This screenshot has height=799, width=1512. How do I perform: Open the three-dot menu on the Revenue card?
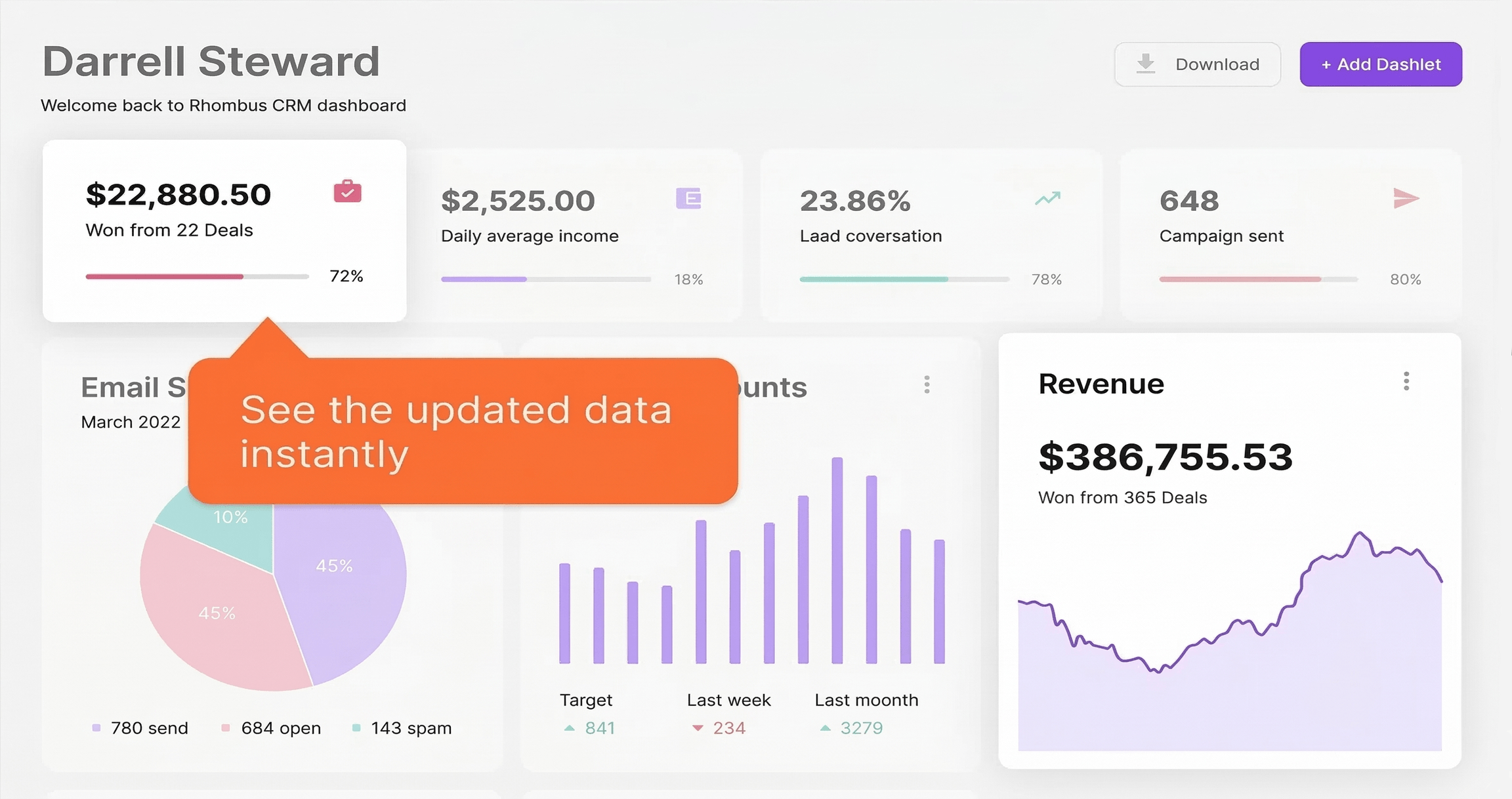click(1406, 381)
